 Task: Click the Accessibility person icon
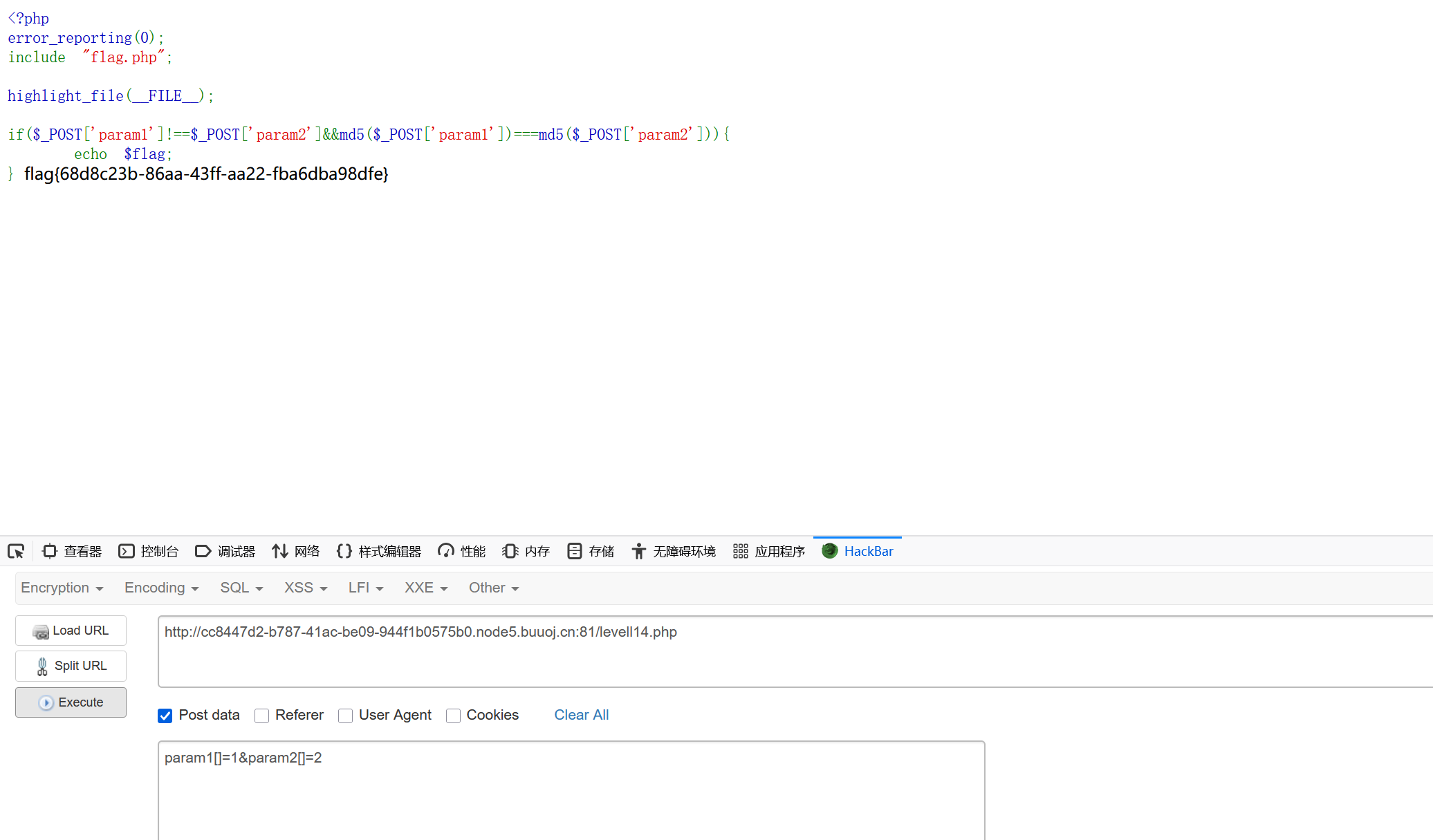pos(638,551)
